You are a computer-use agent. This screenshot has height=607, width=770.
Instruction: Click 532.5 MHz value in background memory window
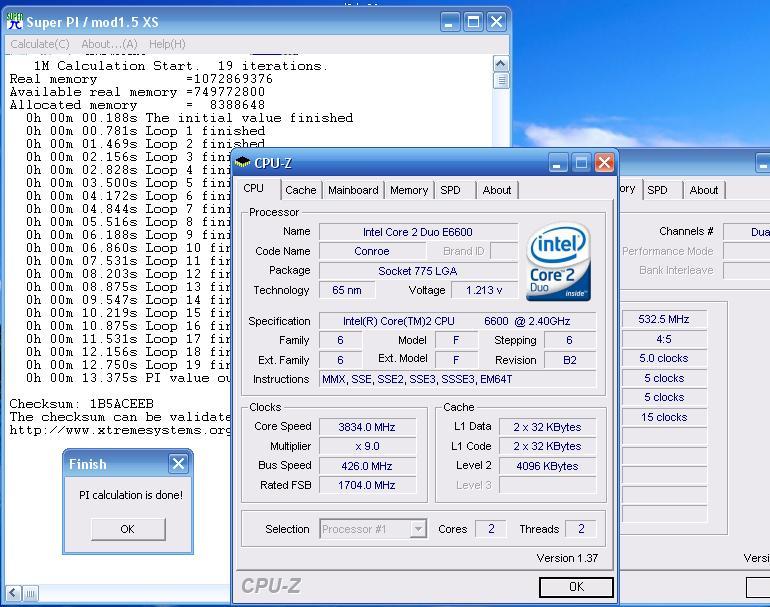pyautogui.click(x=664, y=319)
